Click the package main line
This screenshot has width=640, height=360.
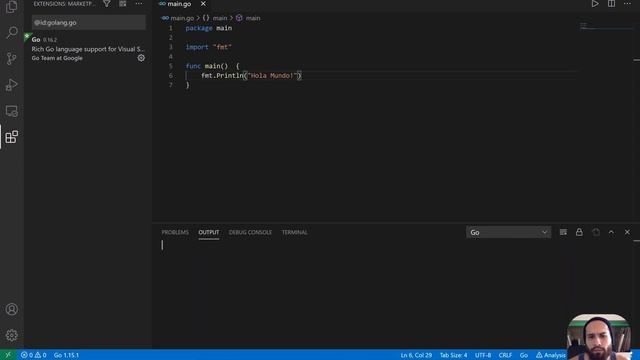pos(209,28)
